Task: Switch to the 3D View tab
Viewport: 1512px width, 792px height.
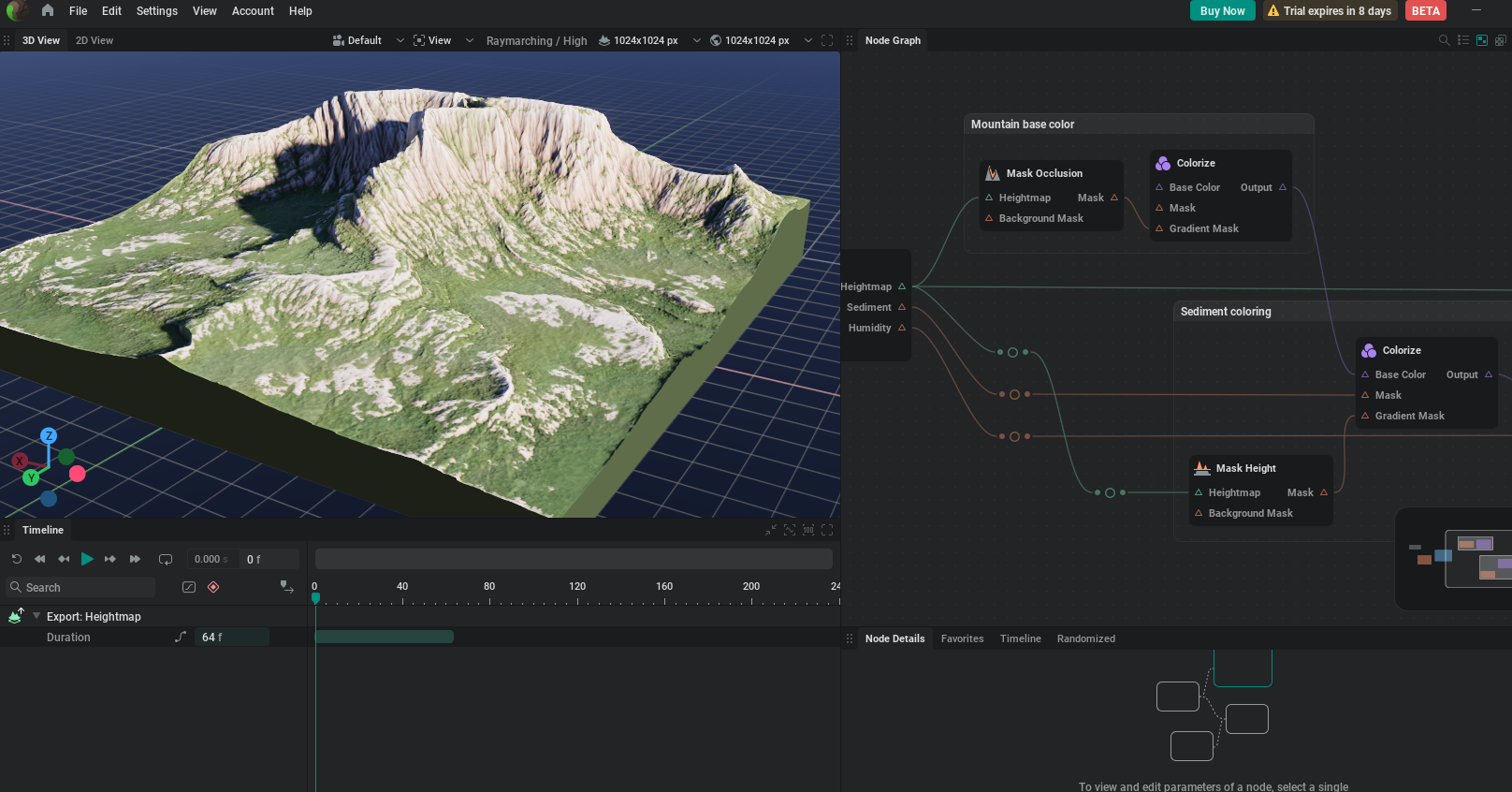Action: click(41, 40)
